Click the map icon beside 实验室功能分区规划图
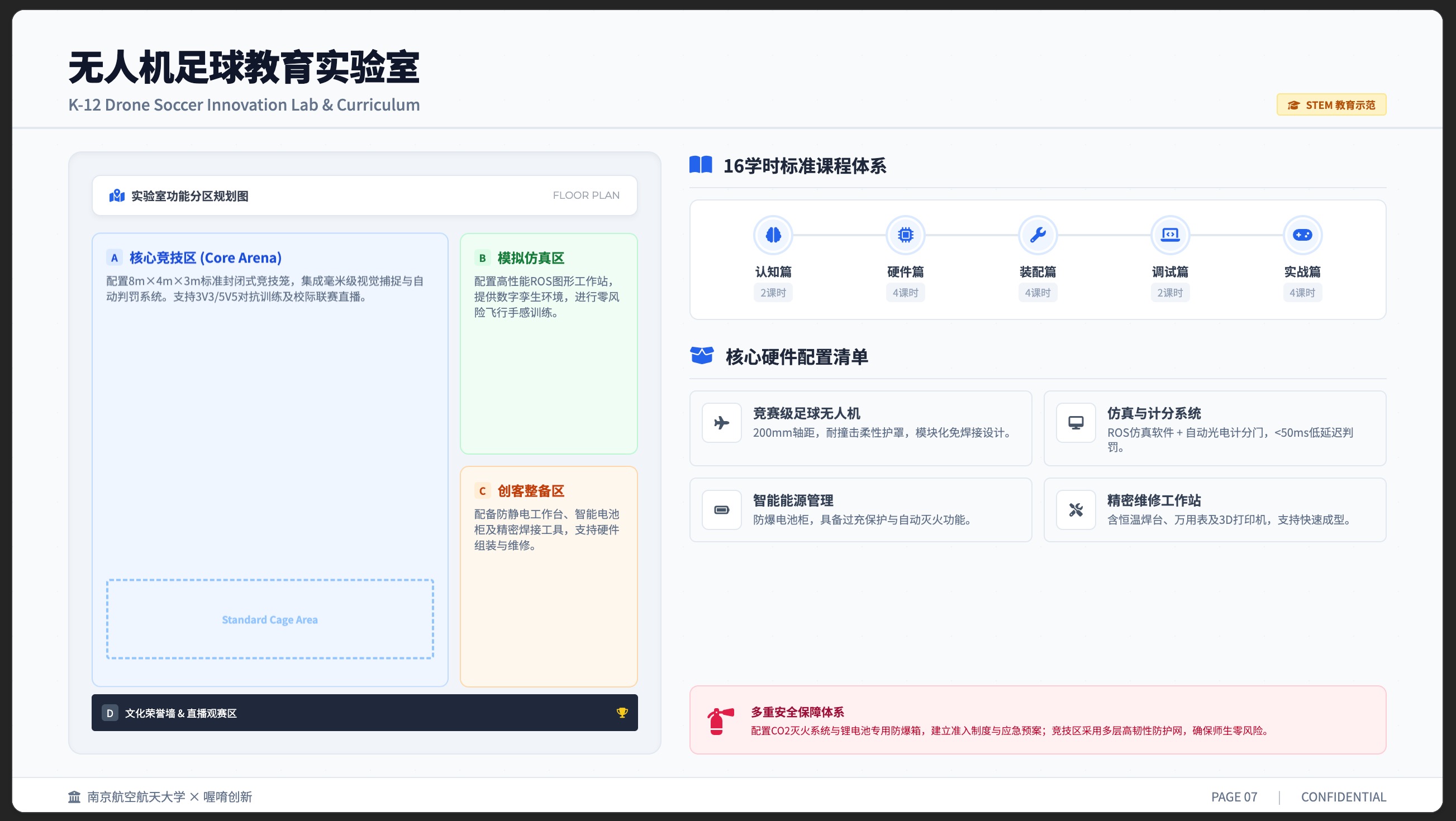The image size is (1456, 821). pyautogui.click(x=117, y=195)
